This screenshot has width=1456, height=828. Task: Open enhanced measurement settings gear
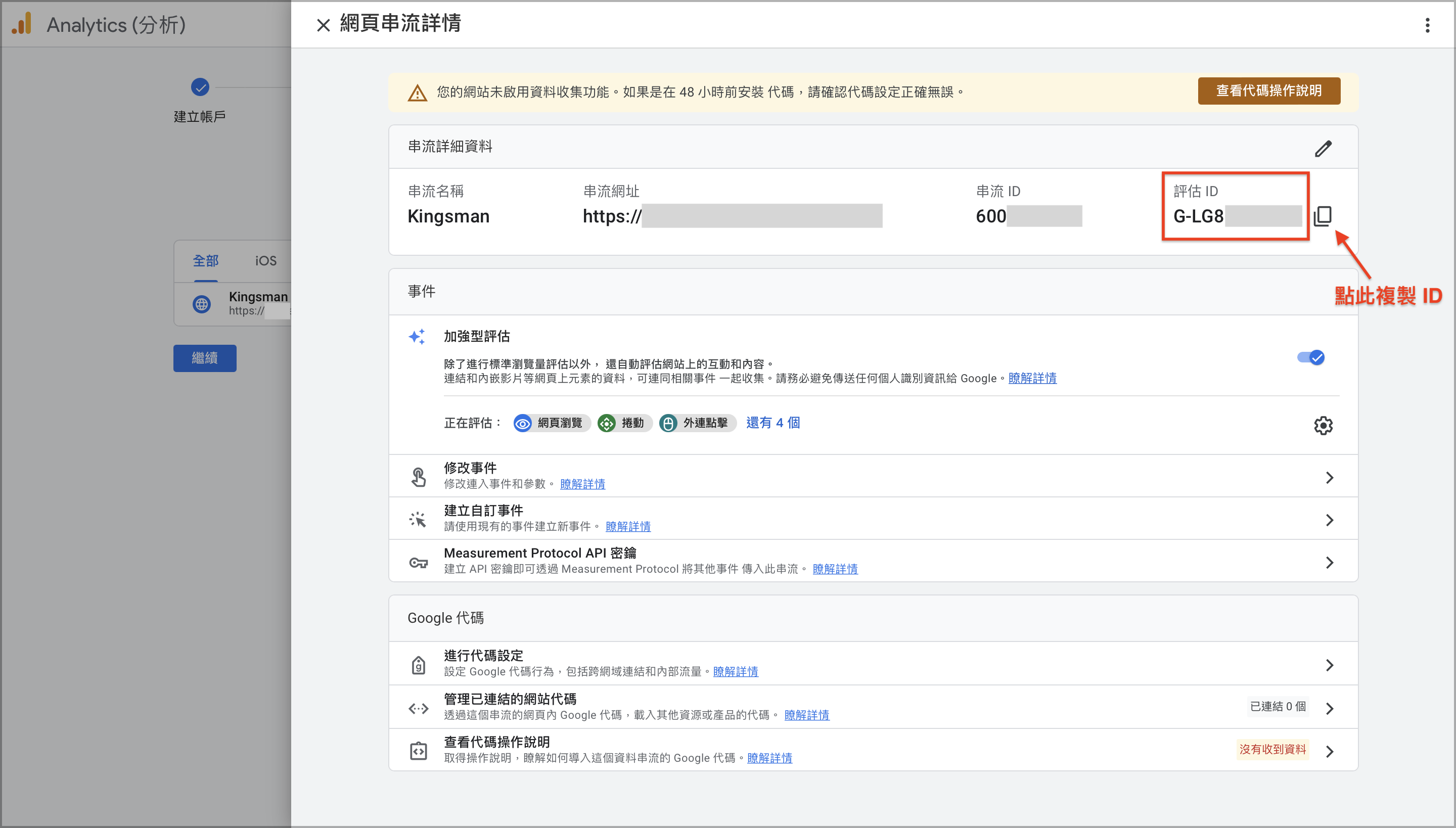tap(1323, 425)
